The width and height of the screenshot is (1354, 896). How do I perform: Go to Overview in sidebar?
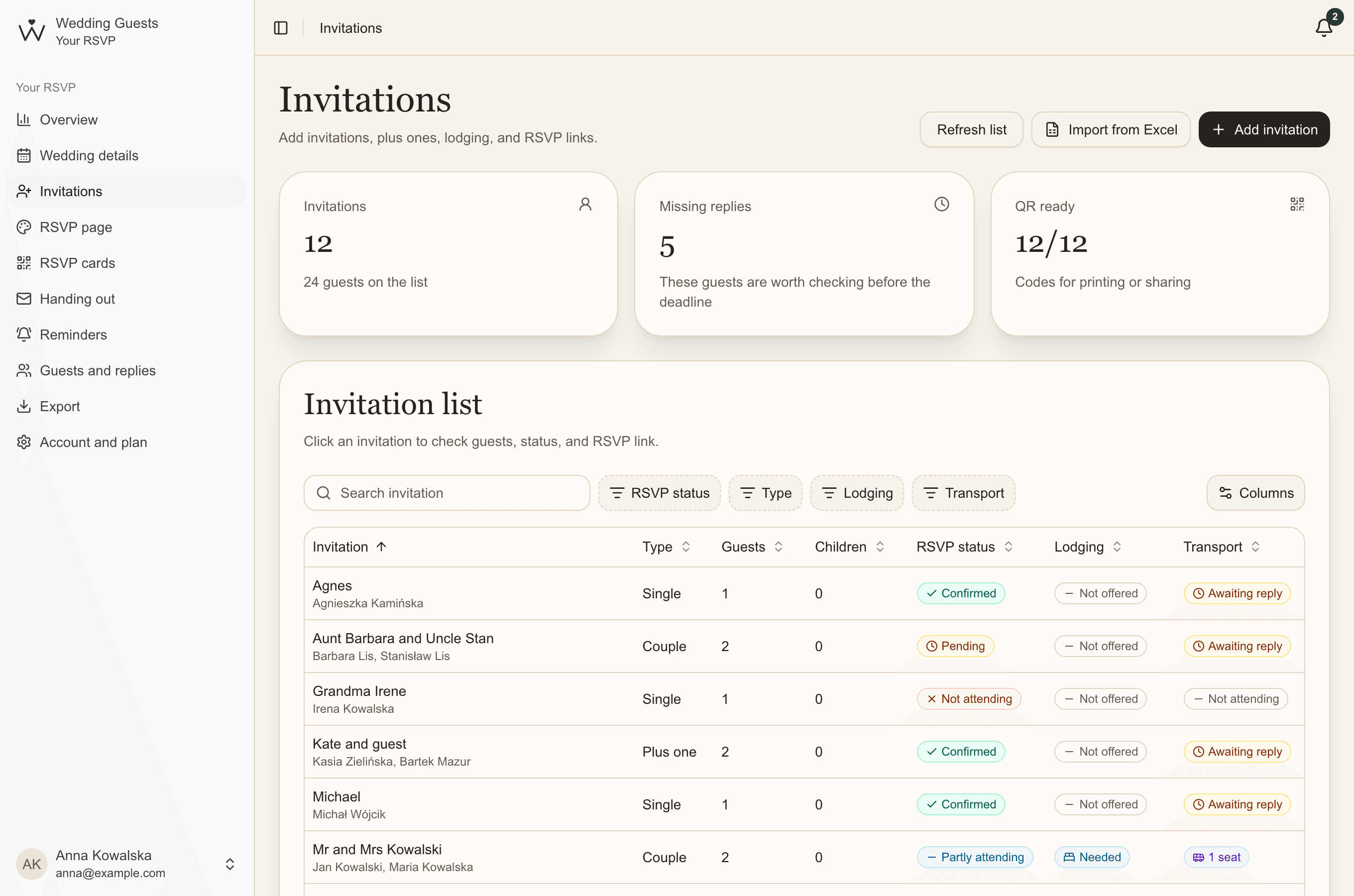coord(127,119)
